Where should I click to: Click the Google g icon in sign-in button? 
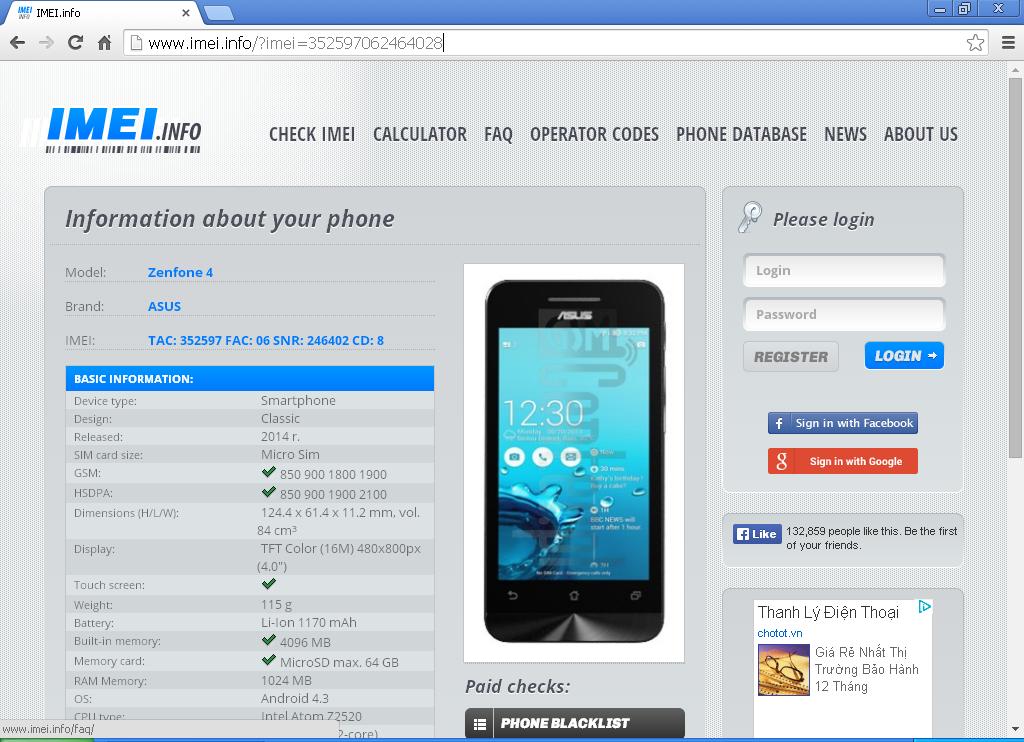tap(781, 461)
